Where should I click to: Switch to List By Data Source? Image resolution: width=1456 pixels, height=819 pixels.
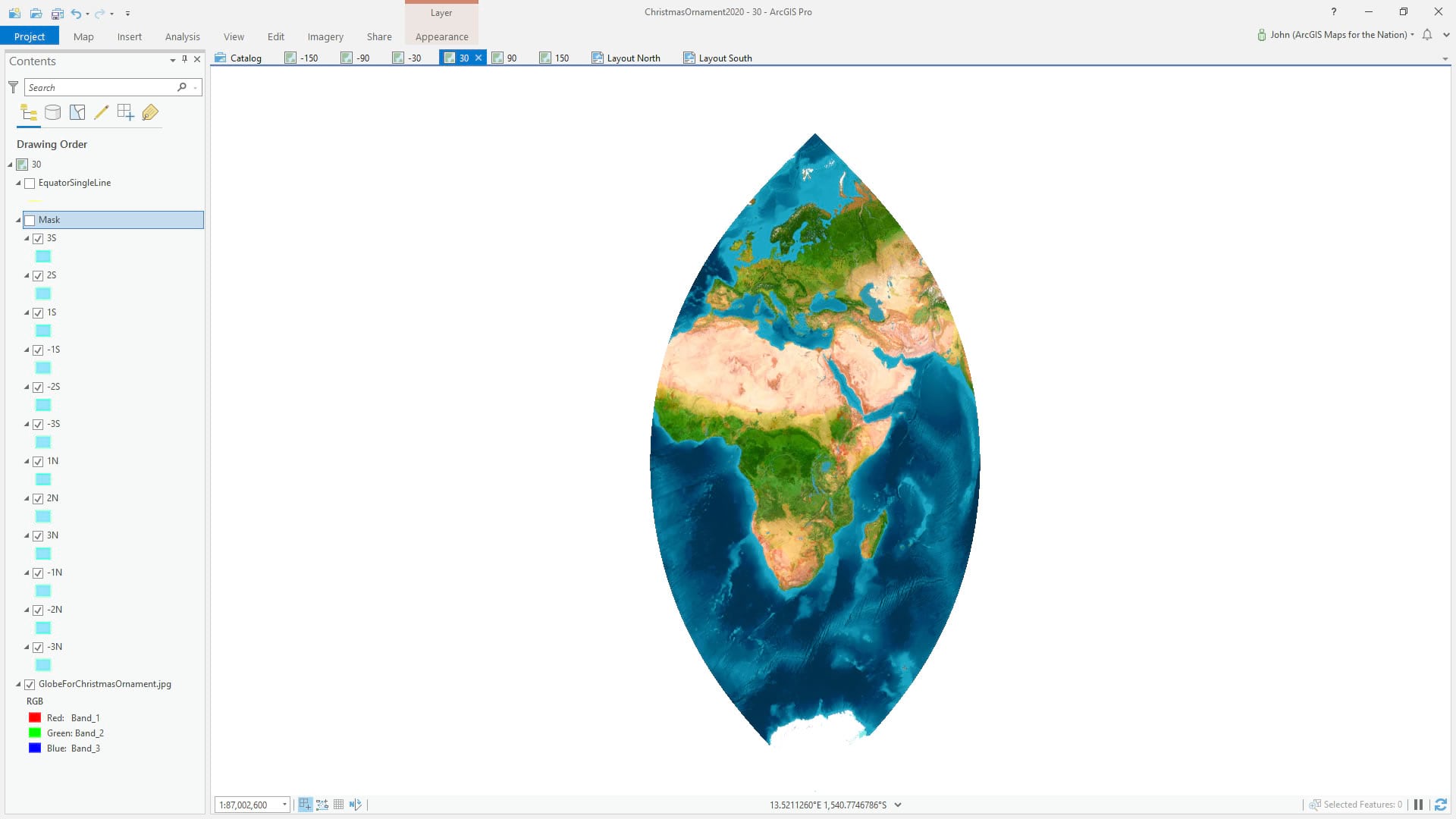tap(53, 113)
